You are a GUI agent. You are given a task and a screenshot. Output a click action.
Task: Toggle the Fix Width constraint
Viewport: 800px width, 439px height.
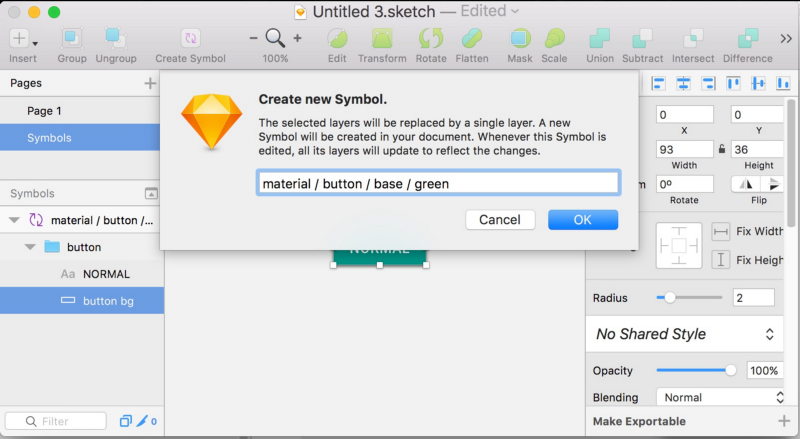(721, 232)
